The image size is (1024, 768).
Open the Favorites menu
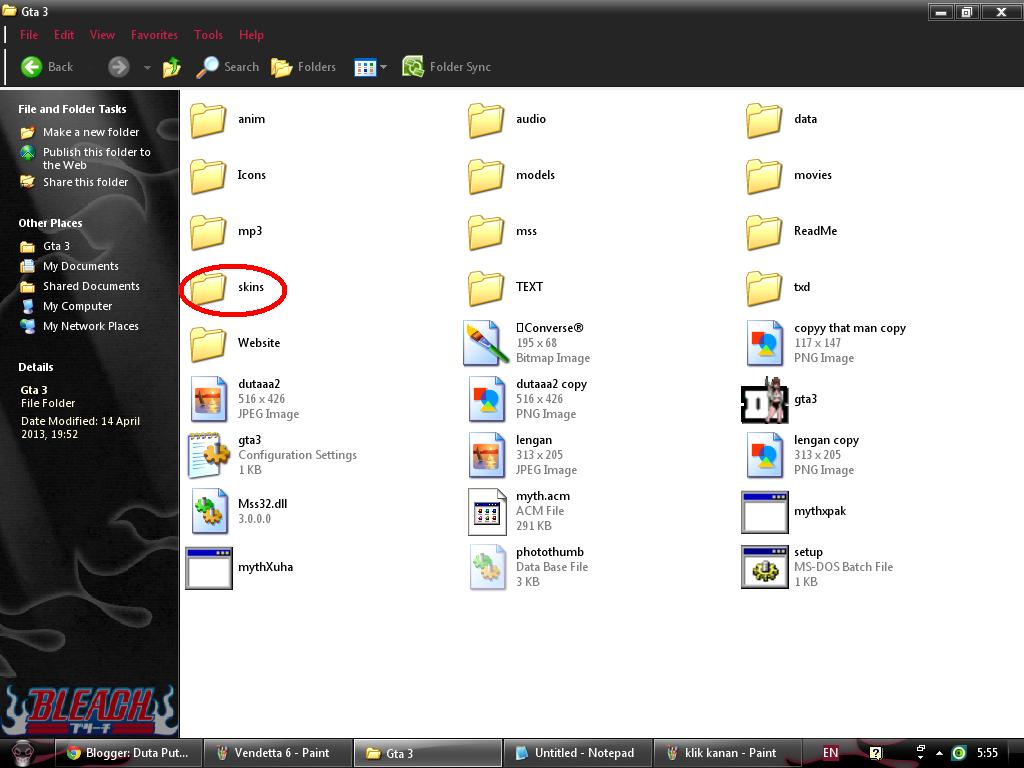click(154, 35)
